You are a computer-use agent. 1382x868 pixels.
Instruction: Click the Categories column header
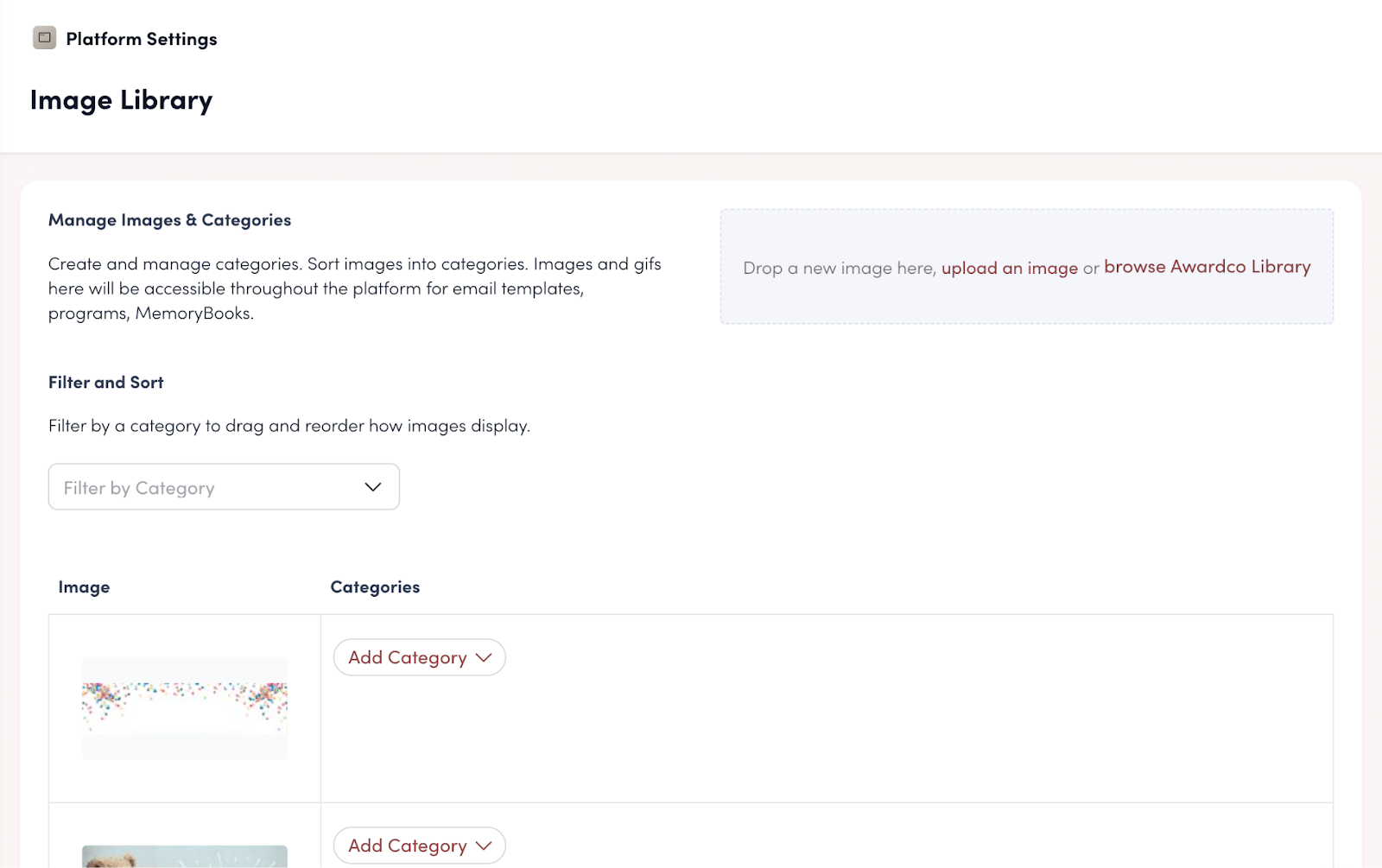[x=375, y=587]
